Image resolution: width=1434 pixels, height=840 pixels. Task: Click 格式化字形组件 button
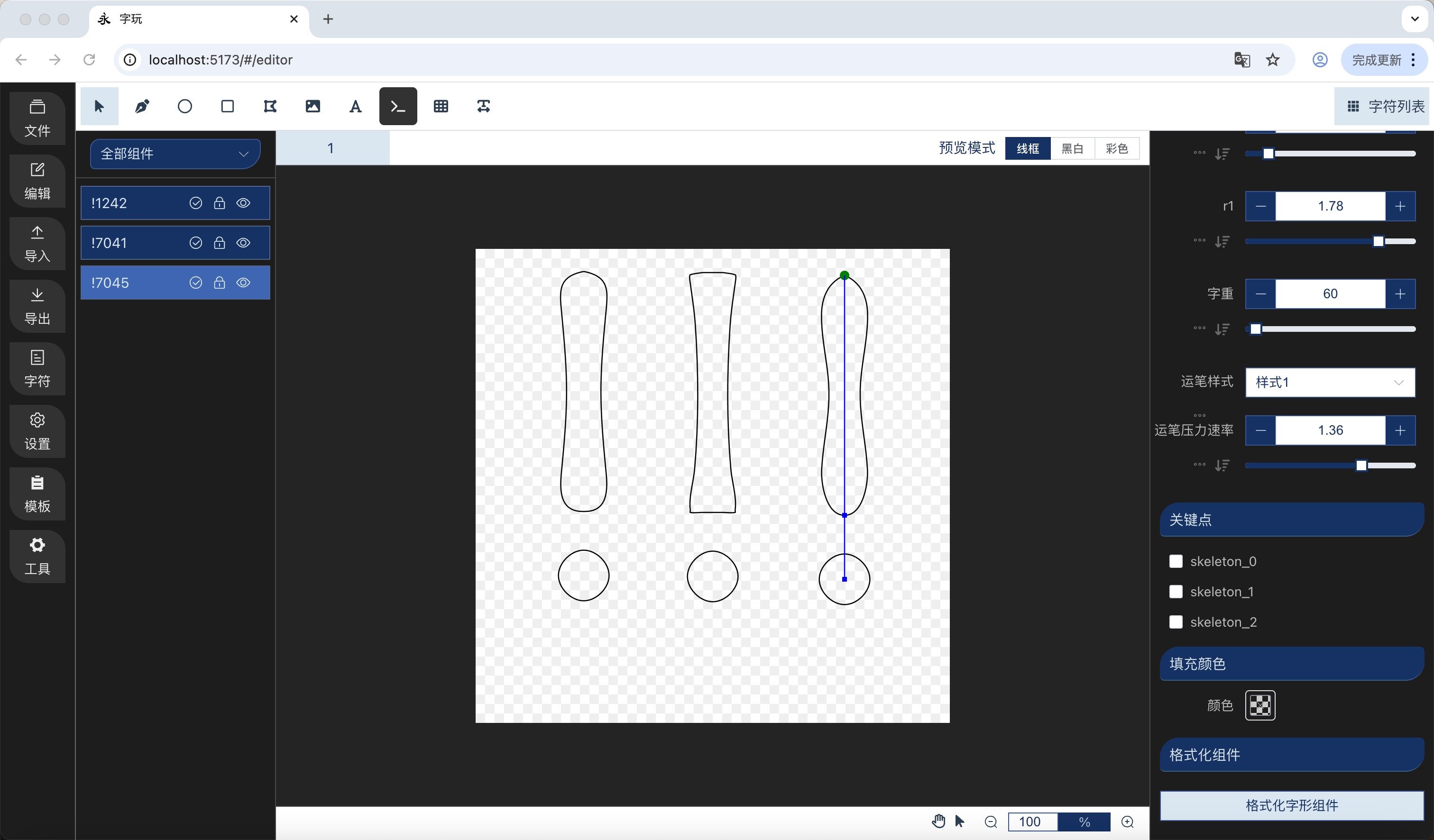[1291, 805]
